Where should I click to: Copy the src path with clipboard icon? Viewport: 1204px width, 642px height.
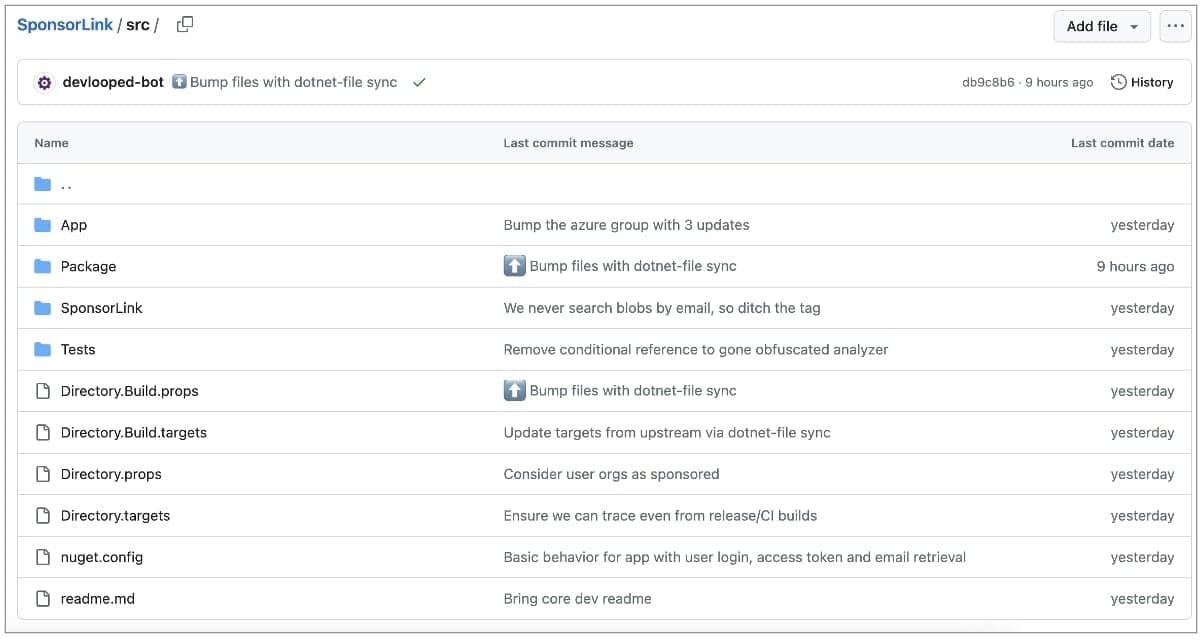(x=185, y=25)
